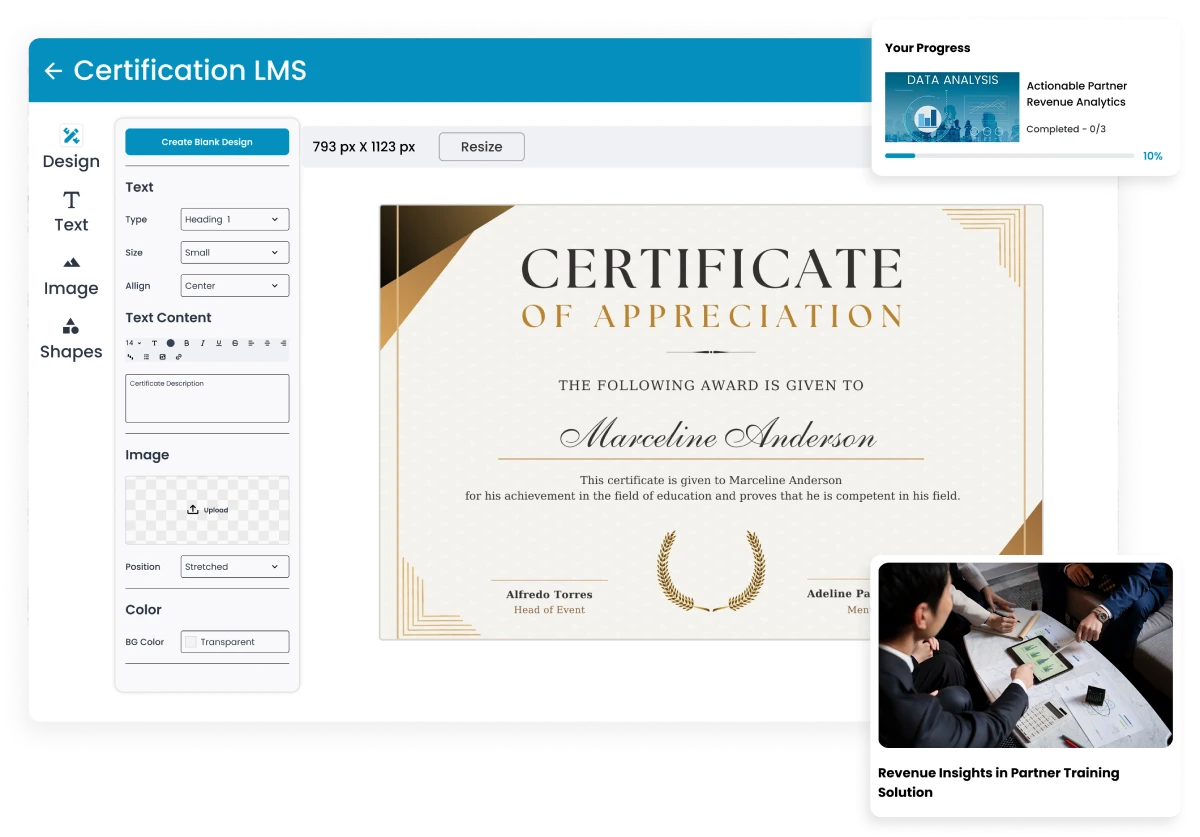
Task: Click inside the Certificate Description text box
Action: point(206,398)
